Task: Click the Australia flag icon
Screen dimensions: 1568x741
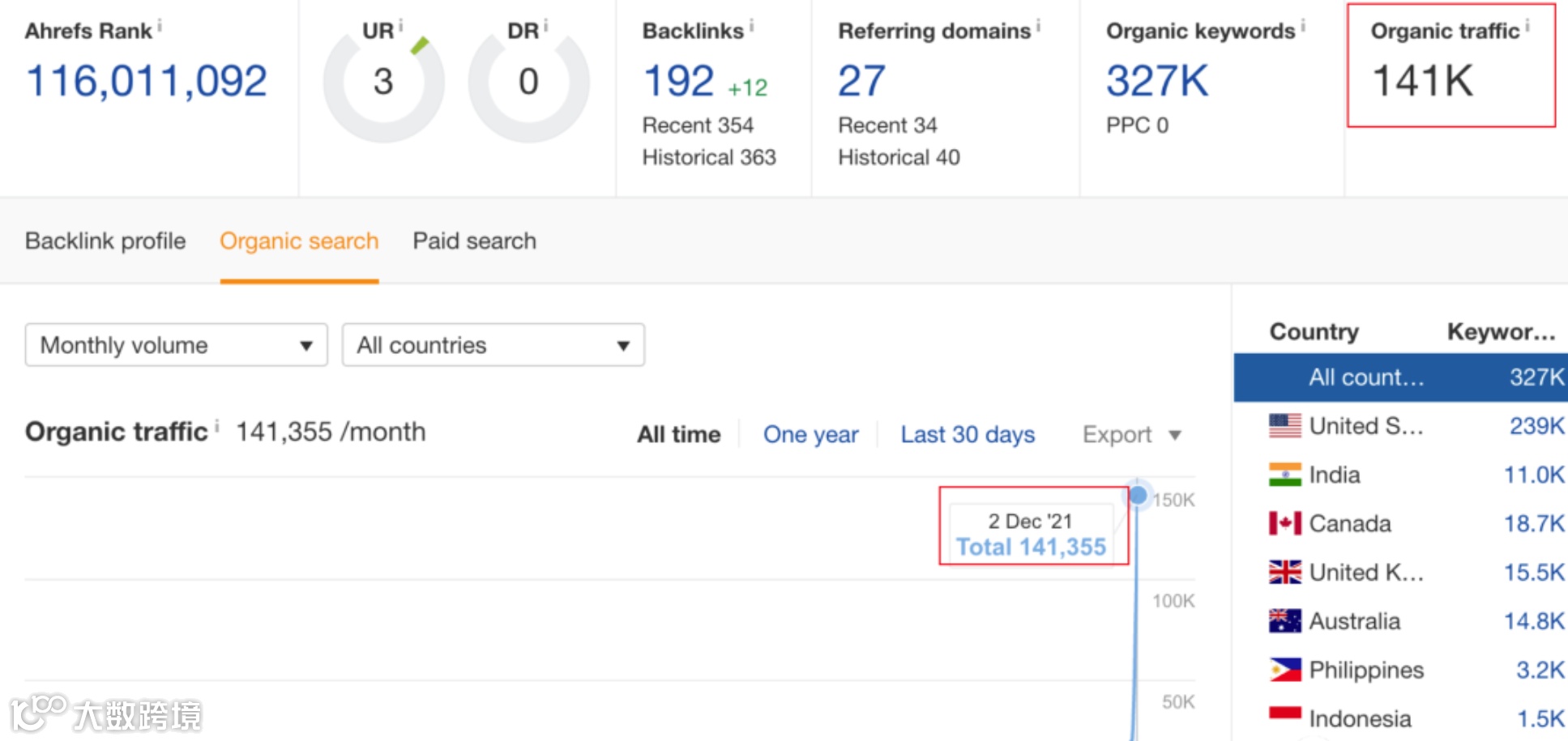Action: pyautogui.click(x=1285, y=621)
